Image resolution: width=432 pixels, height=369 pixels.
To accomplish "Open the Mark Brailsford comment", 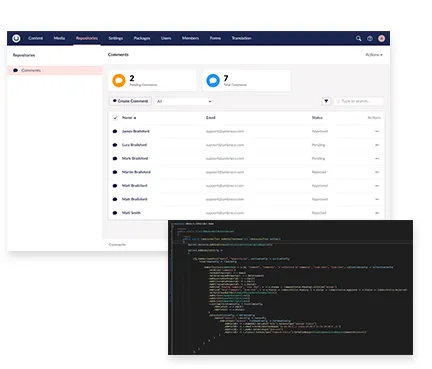I will [x=135, y=159].
